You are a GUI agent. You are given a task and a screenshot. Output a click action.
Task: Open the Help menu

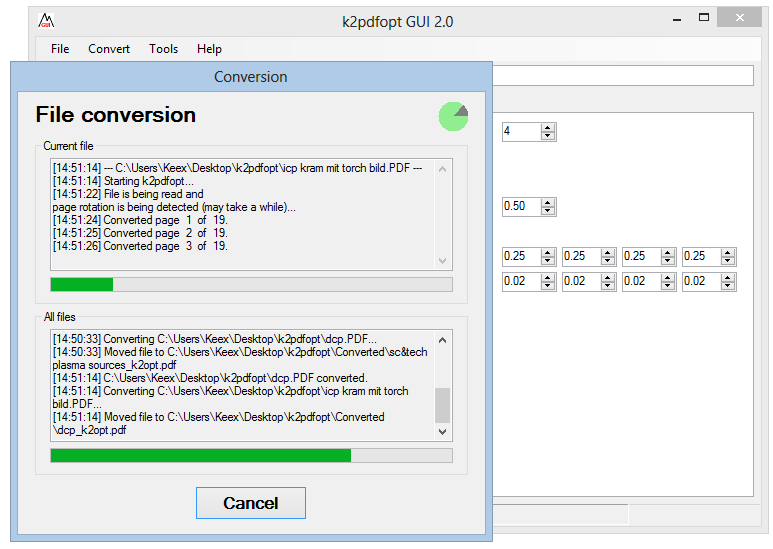click(x=209, y=49)
